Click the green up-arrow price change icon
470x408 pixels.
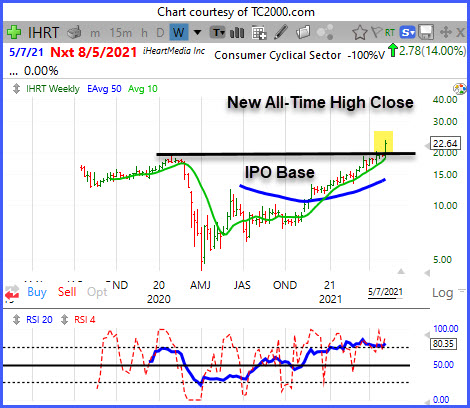(393, 50)
